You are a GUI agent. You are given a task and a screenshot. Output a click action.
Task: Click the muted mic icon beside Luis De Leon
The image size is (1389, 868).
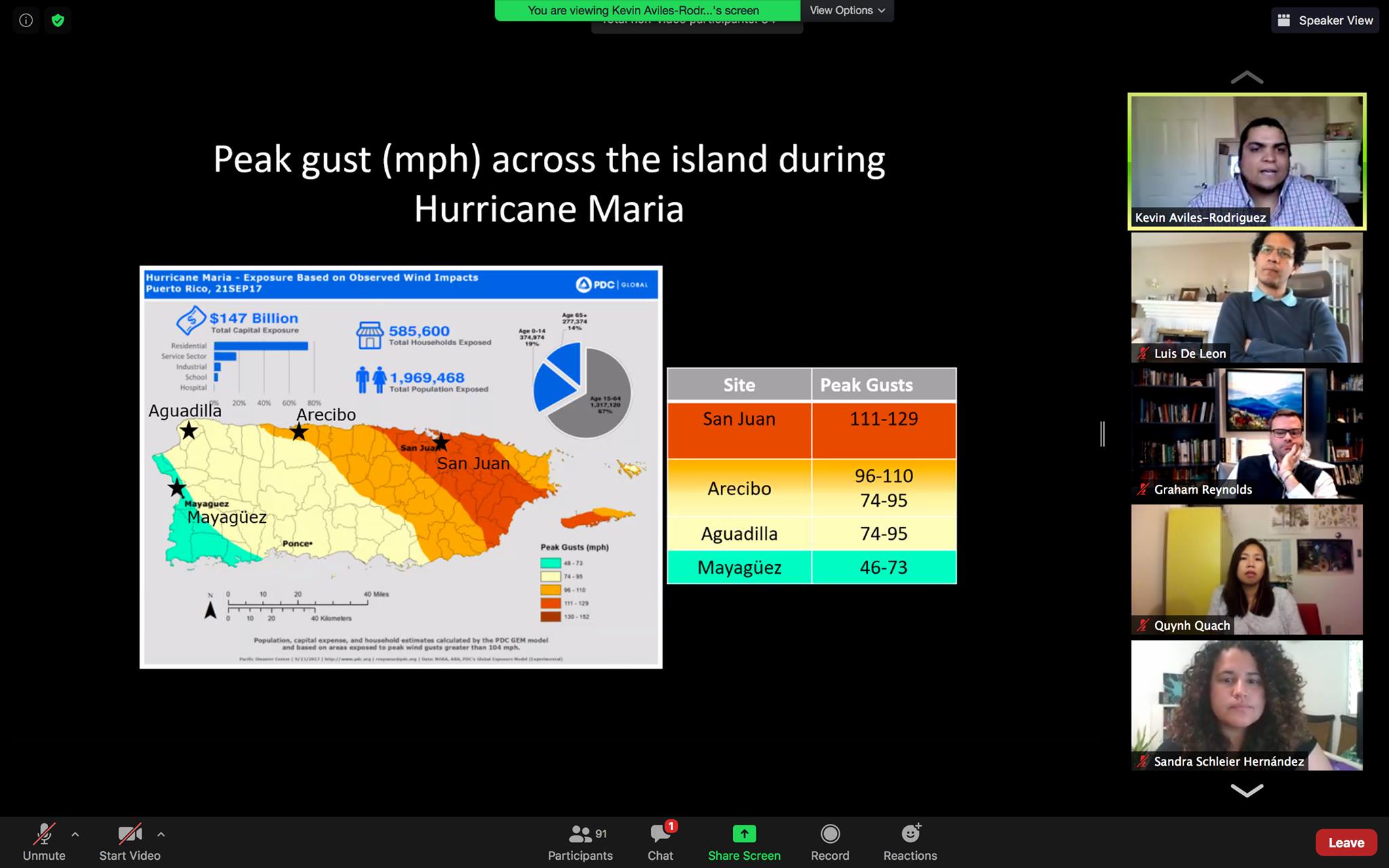point(1143,353)
